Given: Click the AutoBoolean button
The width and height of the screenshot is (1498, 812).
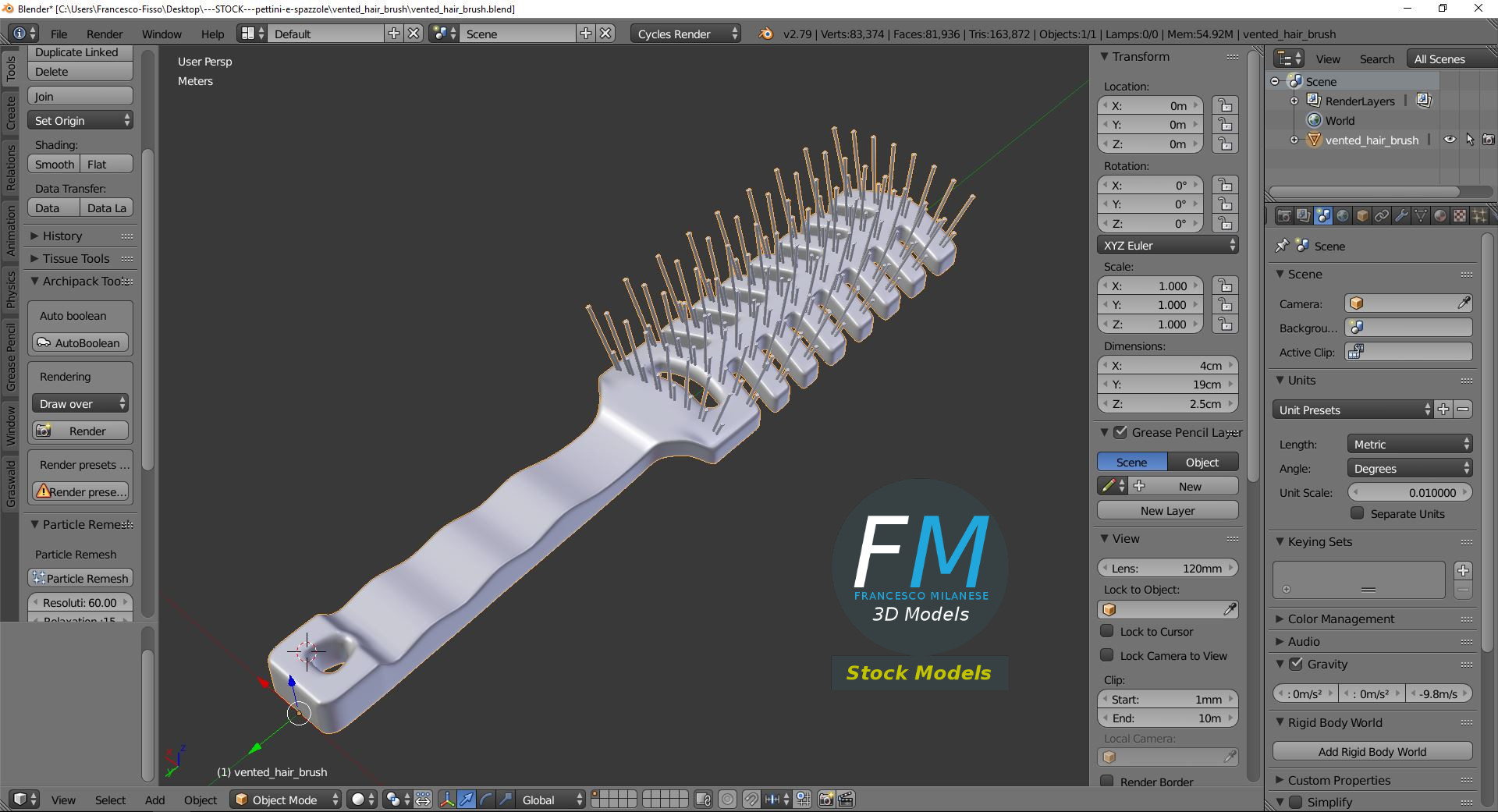Looking at the screenshot, I should pyautogui.click(x=80, y=342).
